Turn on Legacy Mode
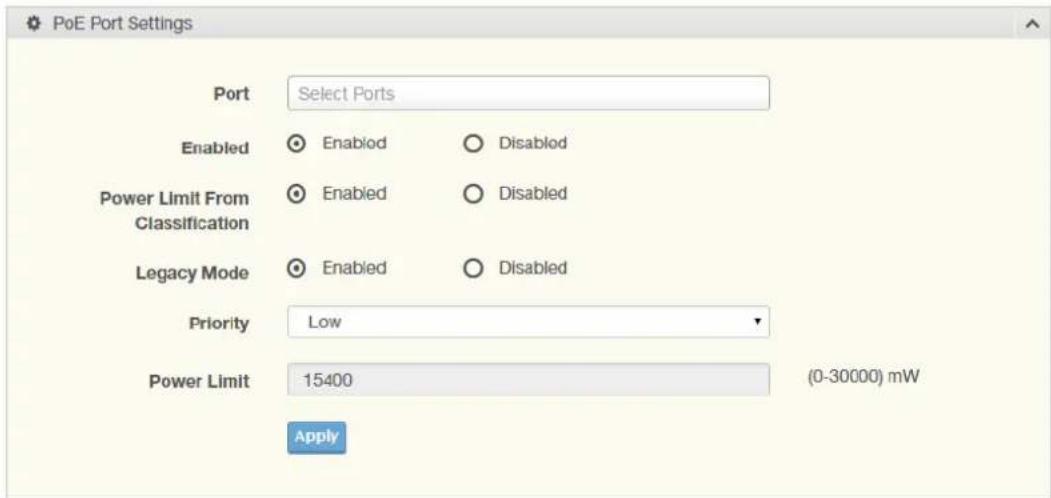Screen dimensions: 1051x498 pos(297,268)
